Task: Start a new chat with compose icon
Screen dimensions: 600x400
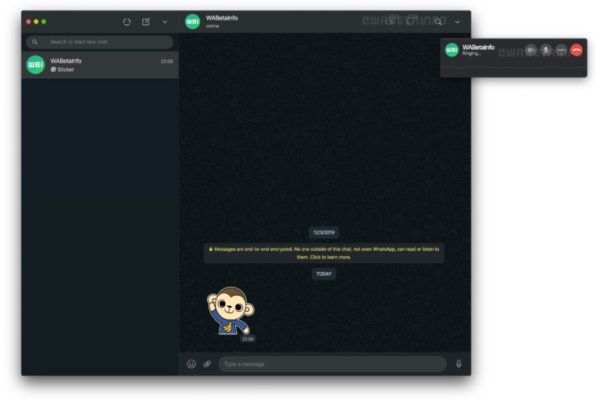Action: coord(146,22)
